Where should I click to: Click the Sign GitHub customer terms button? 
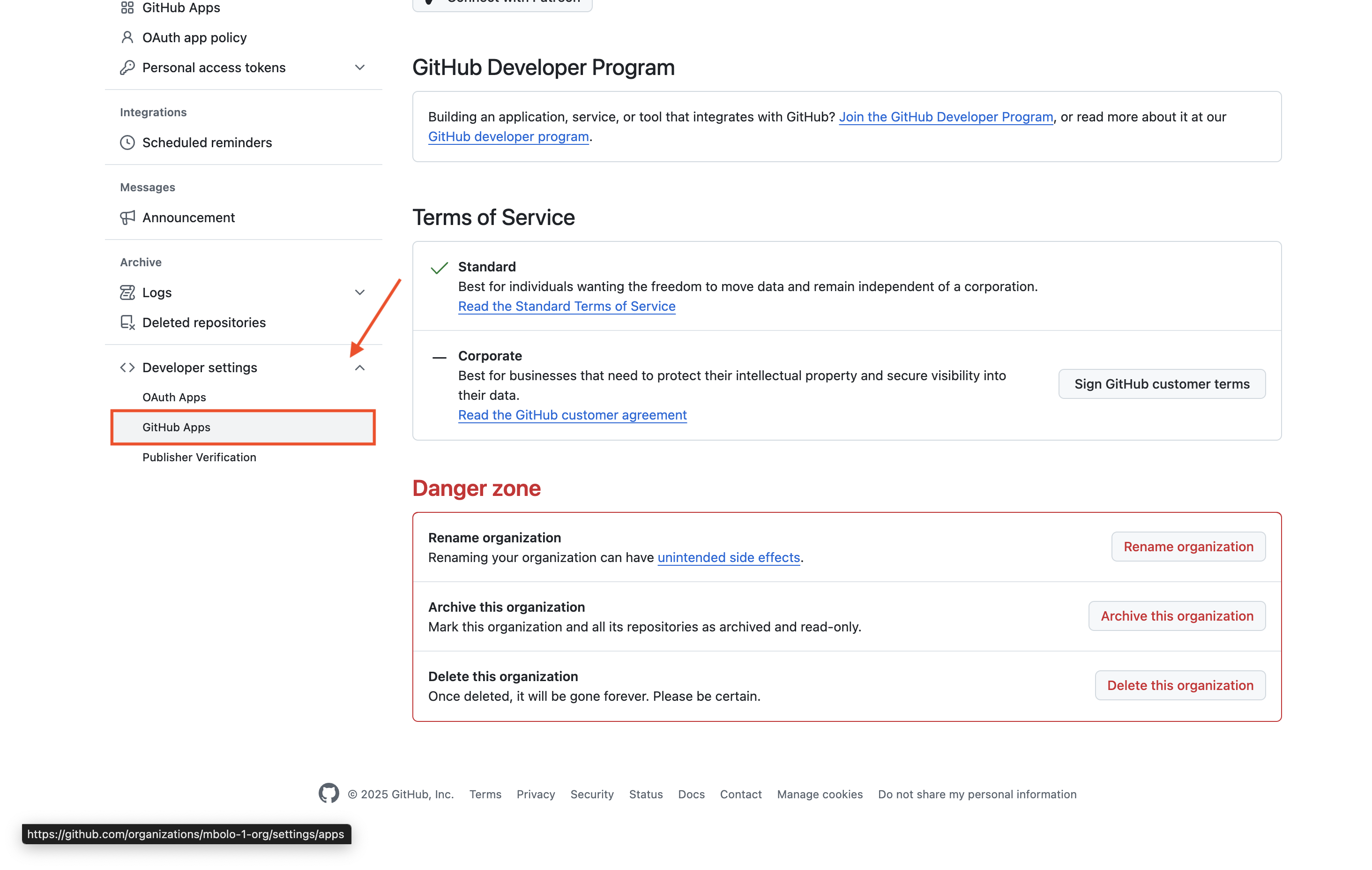1162,384
